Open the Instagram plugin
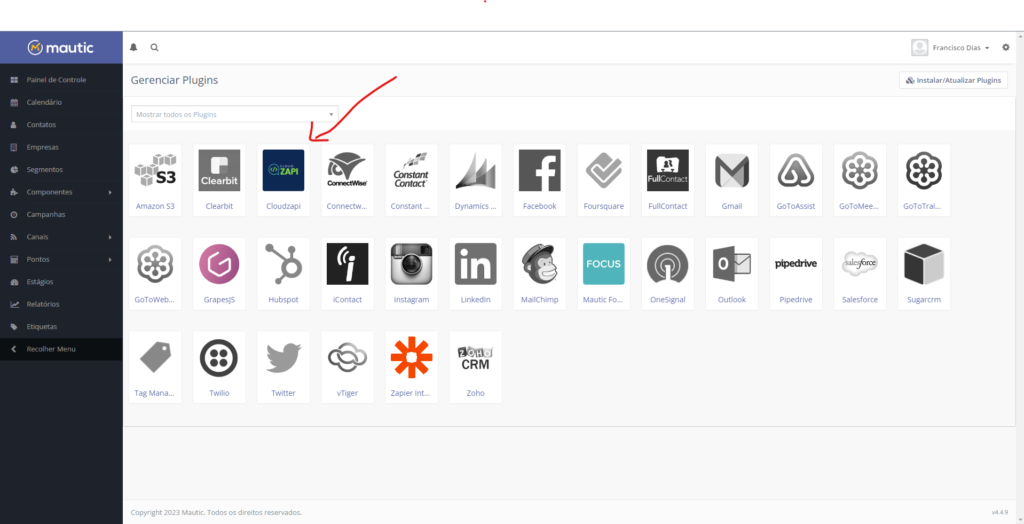This screenshot has width=1024, height=524. [x=411, y=274]
